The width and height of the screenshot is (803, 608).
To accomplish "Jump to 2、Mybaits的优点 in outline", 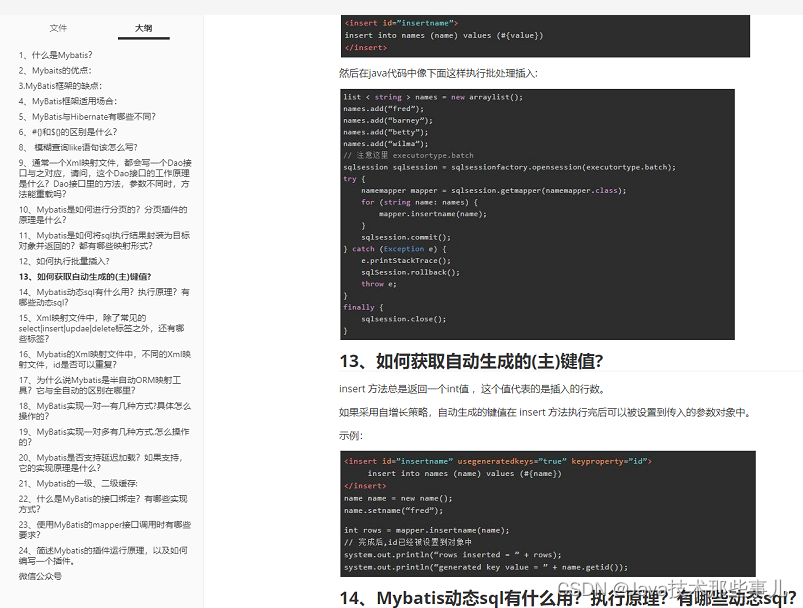I will pyautogui.click(x=55, y=71).
